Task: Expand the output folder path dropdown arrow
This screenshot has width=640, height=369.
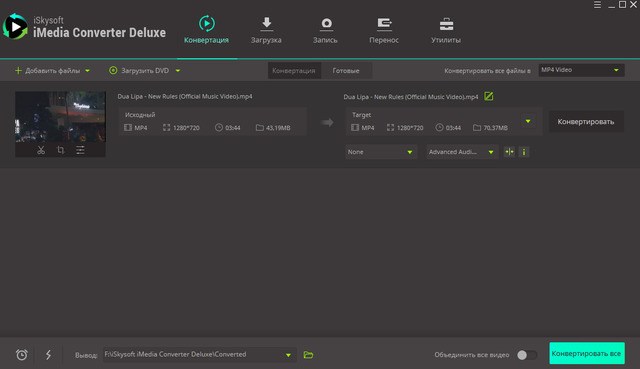Action: click(289, 355)
